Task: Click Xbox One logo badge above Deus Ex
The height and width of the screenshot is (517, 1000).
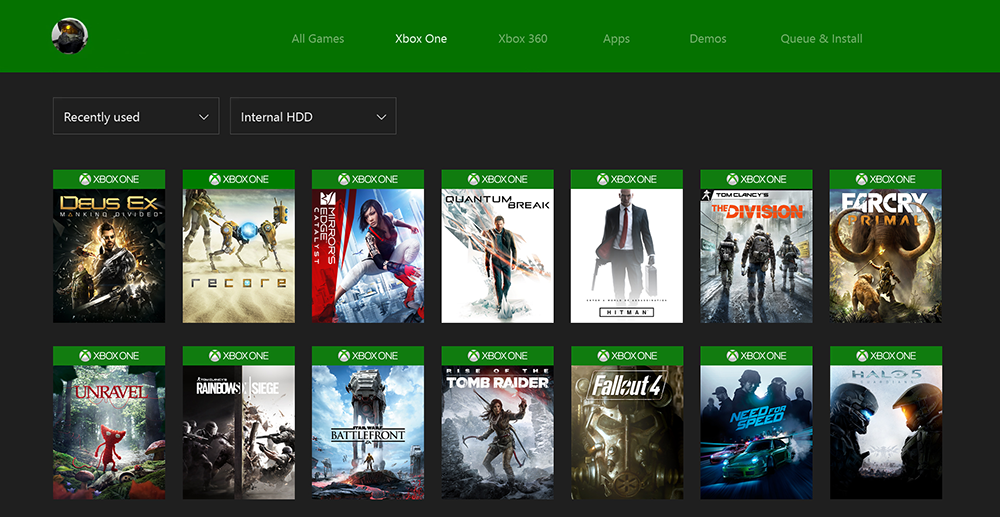Action: [109, 179]
